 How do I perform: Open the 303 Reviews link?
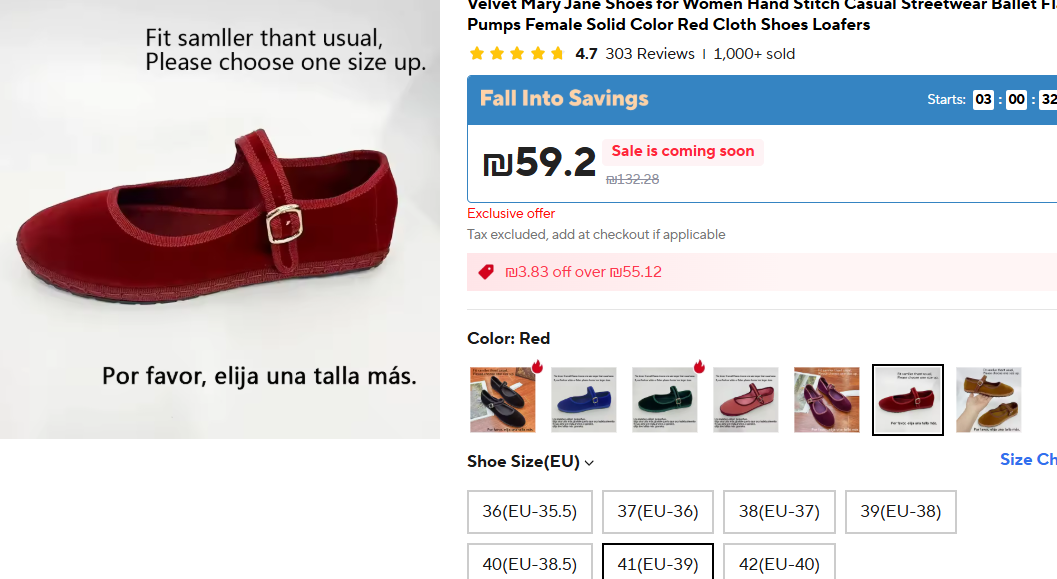(x=650, y=54)
